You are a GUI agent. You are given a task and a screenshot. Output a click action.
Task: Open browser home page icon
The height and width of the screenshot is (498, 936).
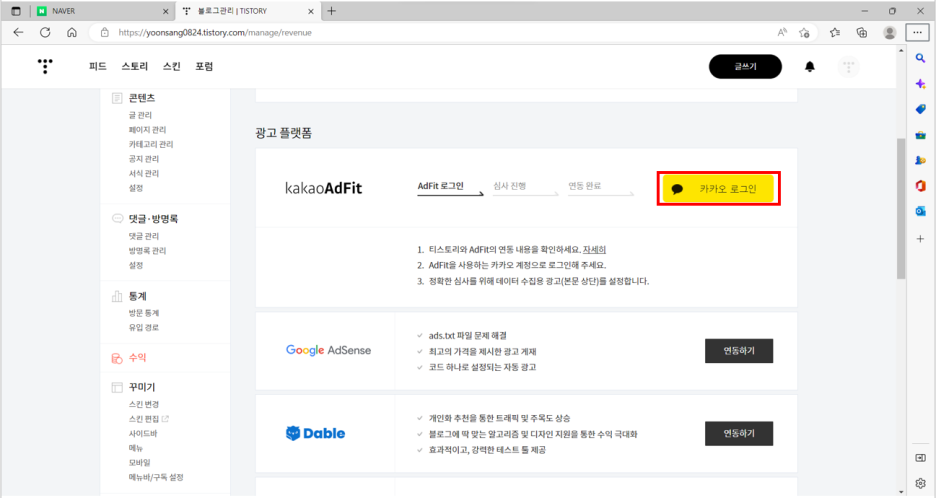72,32
